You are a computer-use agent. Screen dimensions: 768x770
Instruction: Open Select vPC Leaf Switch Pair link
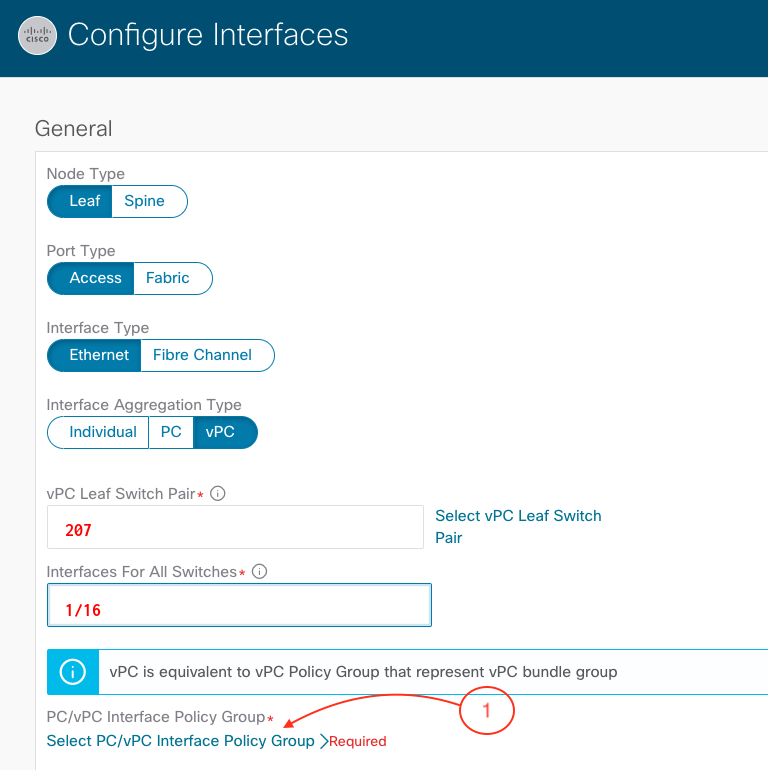click(517, 526)
